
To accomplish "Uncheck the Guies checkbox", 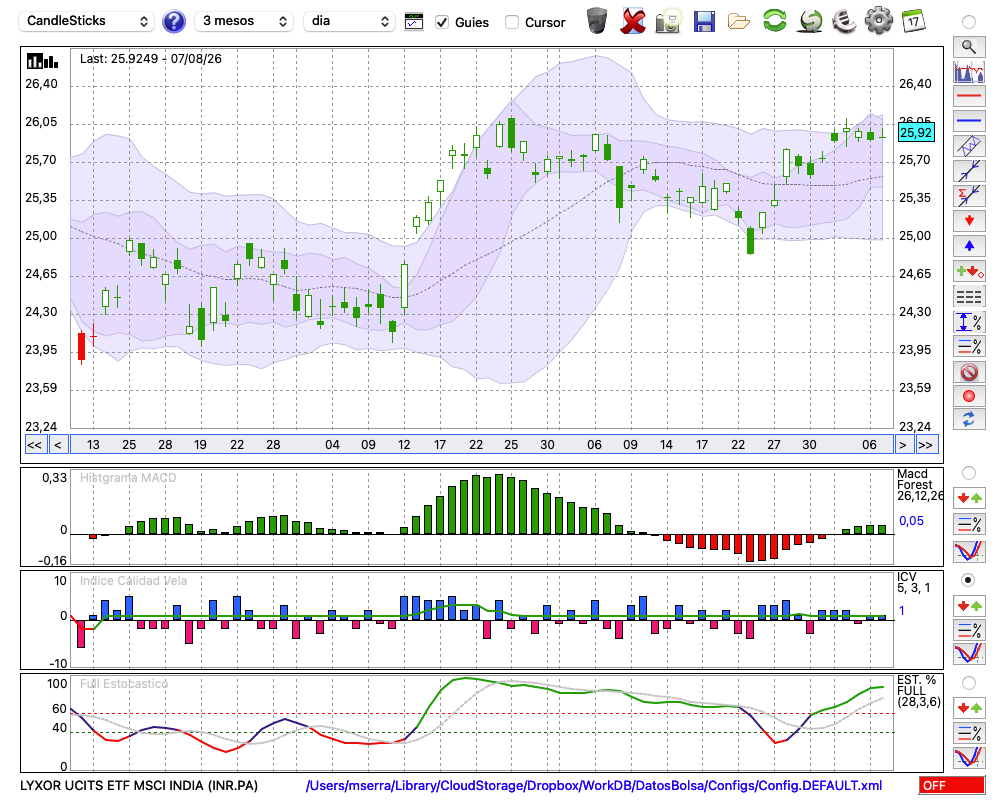I will coord(441,22).
